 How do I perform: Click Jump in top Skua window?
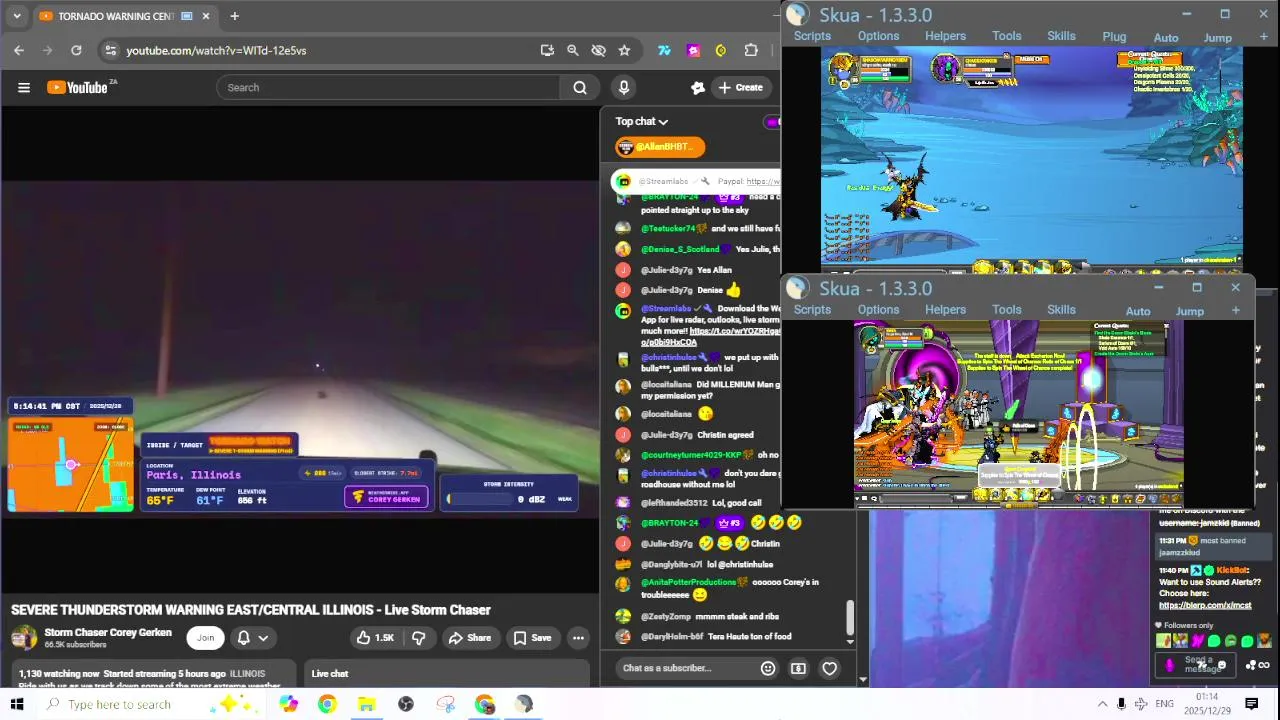(x=1217, y=38)
